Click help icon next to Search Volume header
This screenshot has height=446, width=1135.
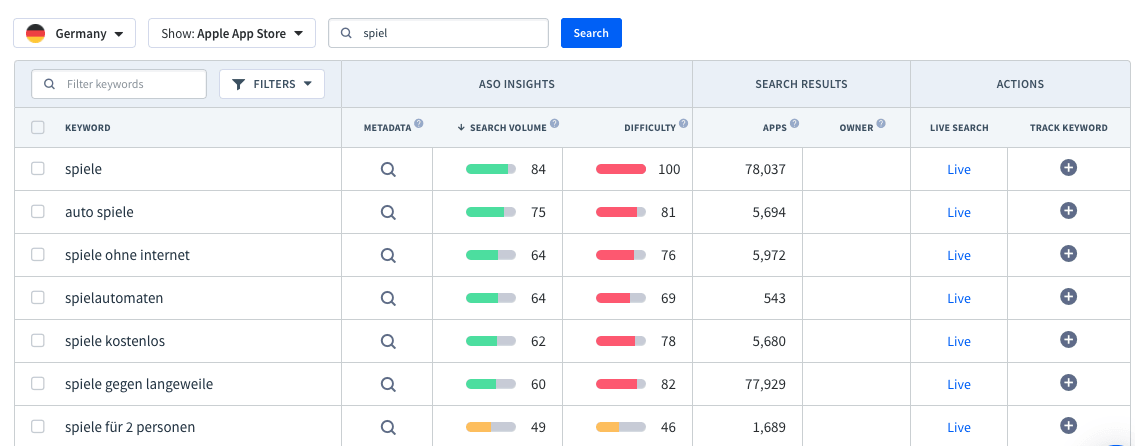[x=554, y=124]
